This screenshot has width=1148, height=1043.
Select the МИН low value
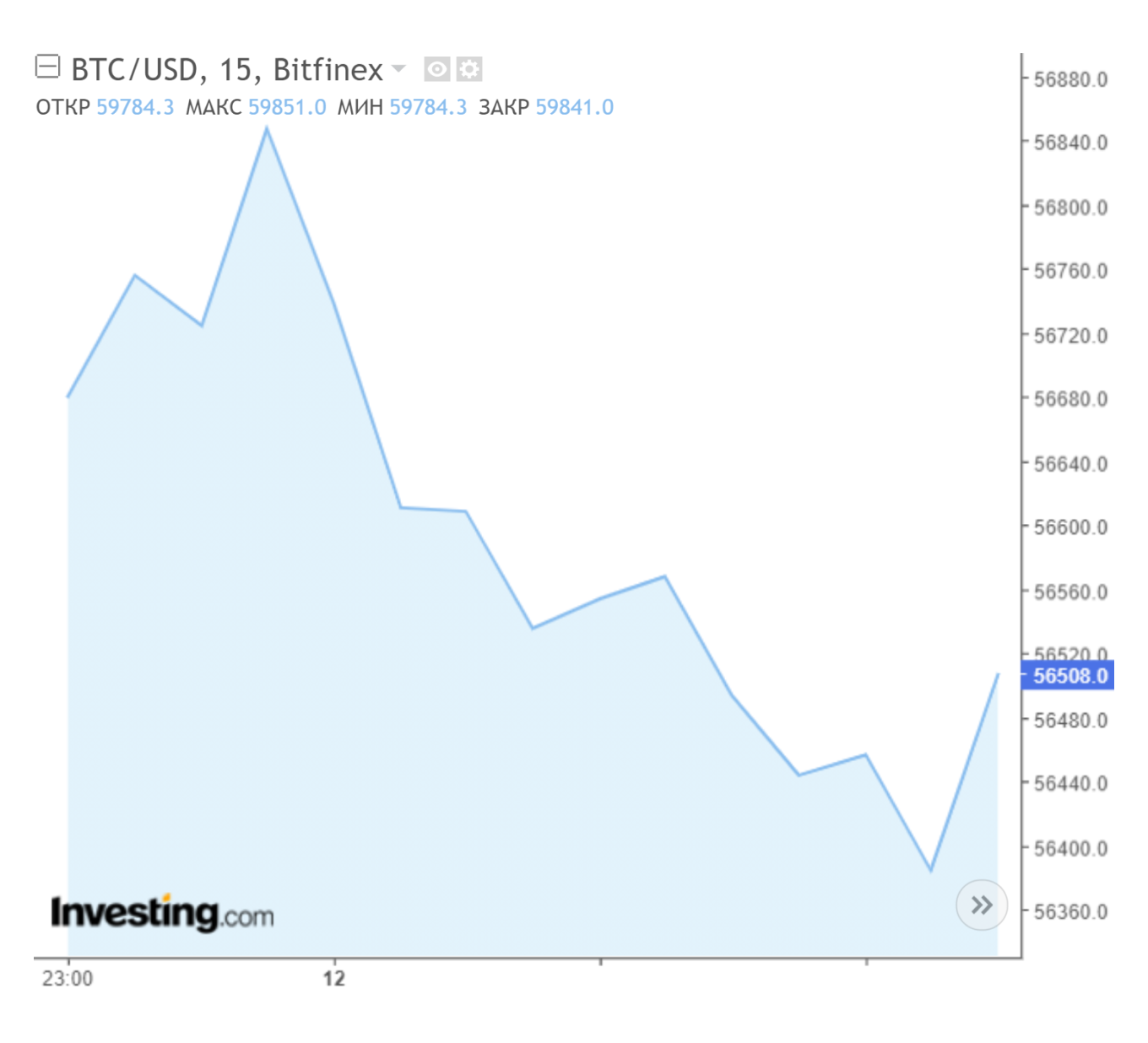(x=427, y=107)
